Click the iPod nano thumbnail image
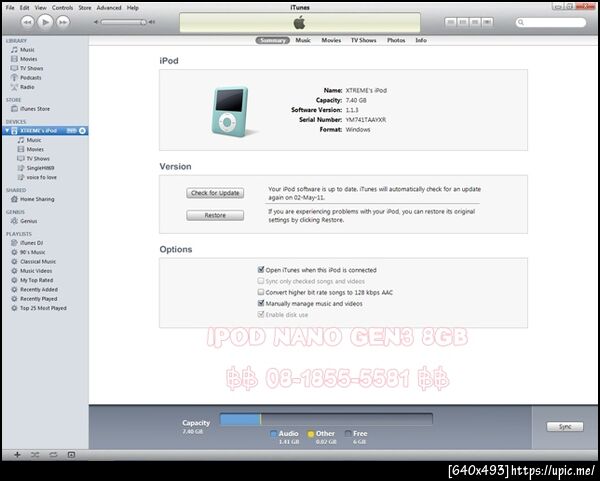Screen dimensions: 600x481 click(x=230, y=111)
